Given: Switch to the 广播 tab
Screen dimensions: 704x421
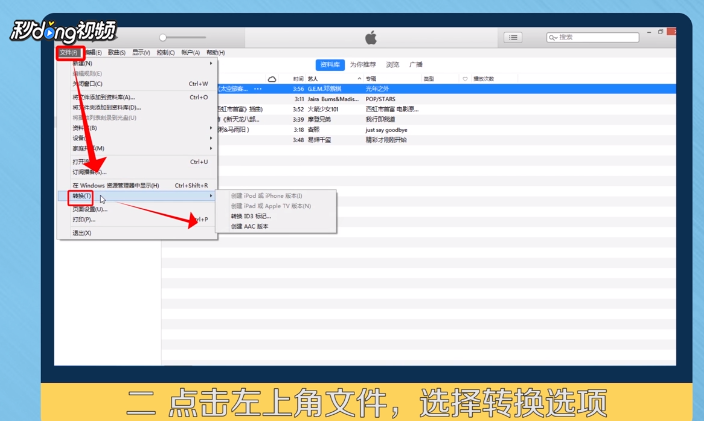Looking at the screenshot, I should [416, 65].
